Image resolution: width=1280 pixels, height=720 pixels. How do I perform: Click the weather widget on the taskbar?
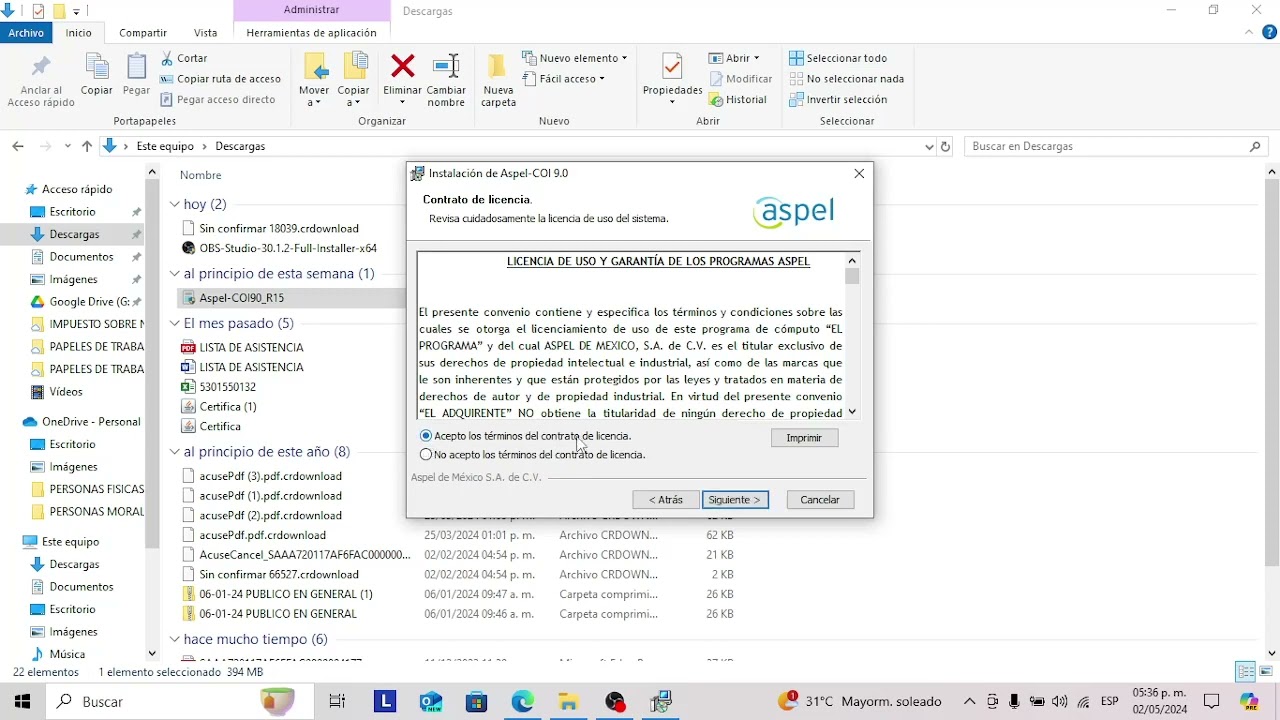[x=859, y=702]
